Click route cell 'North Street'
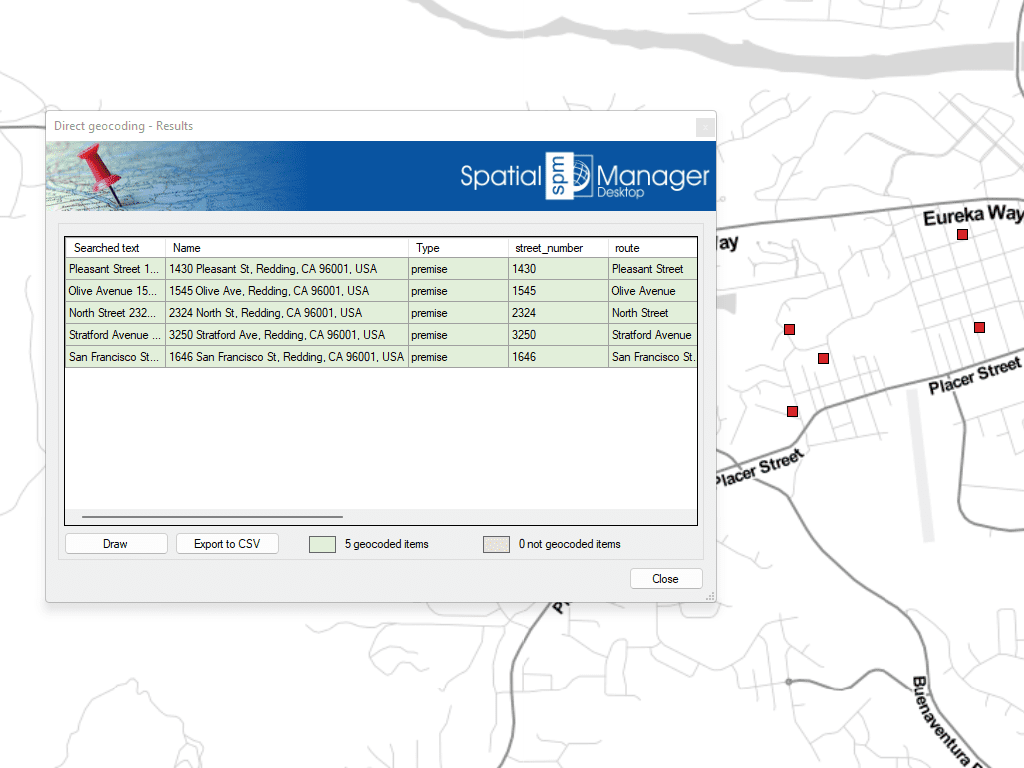Viewport: 1024px width, 768px height. pos(652,313)
